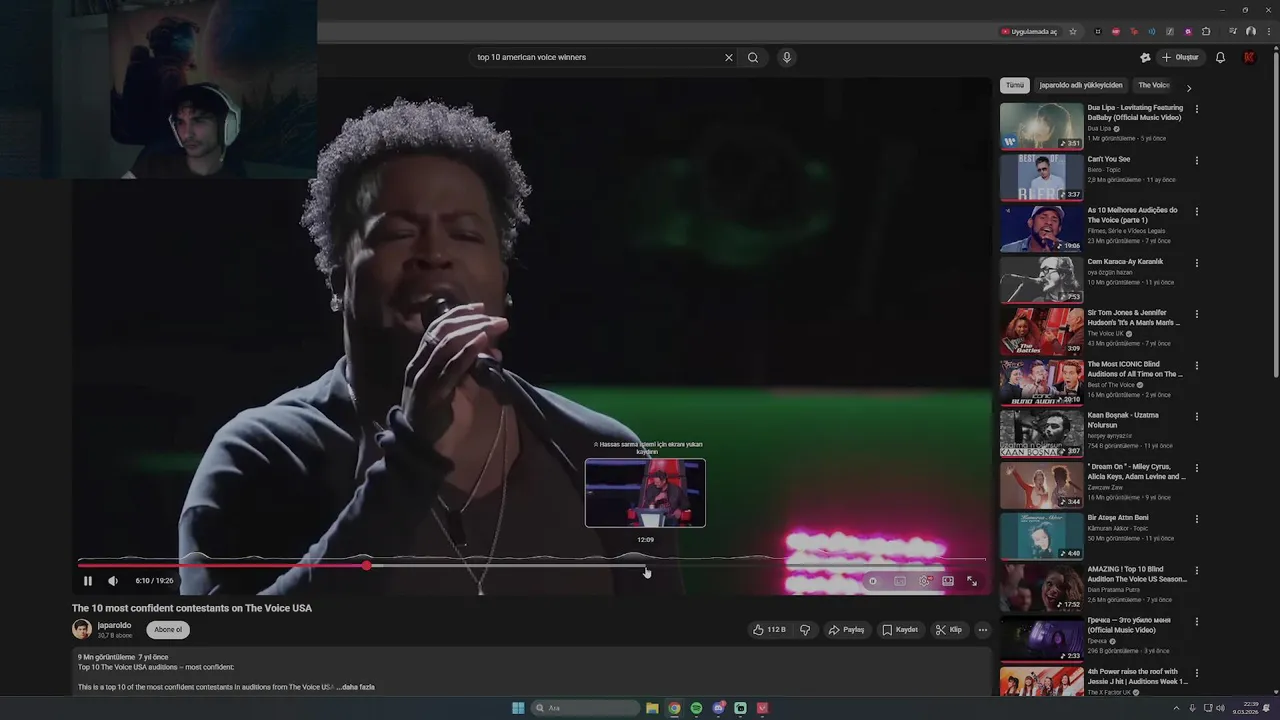The height and width of the screenshot is (720, 1280).
Task: Open options for 'Dream On - Miley Cyrus' video
Action: [x=1197, y=468]
